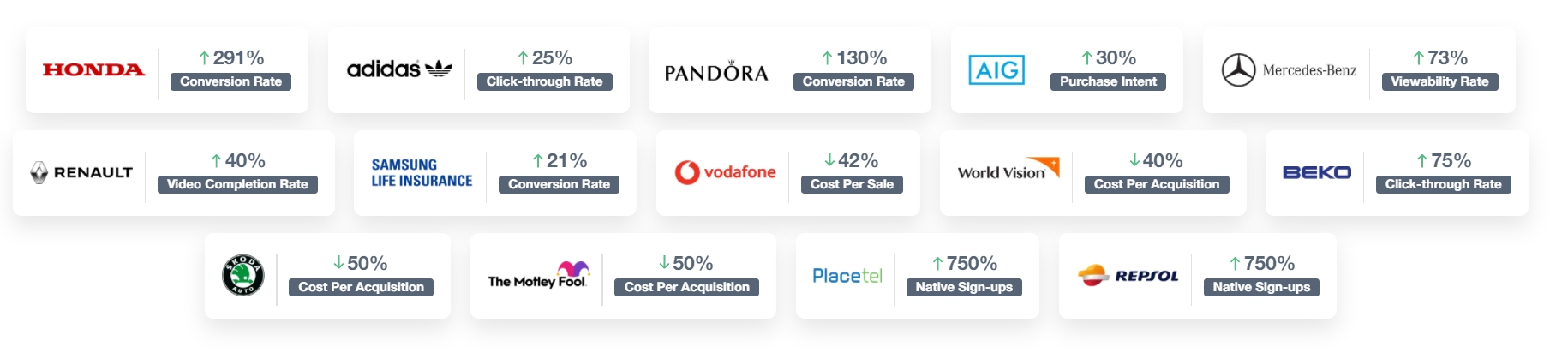The width and height of the screenshot is (1568, 353).
Task: Click the AIG logo
Action: (996, 69)
